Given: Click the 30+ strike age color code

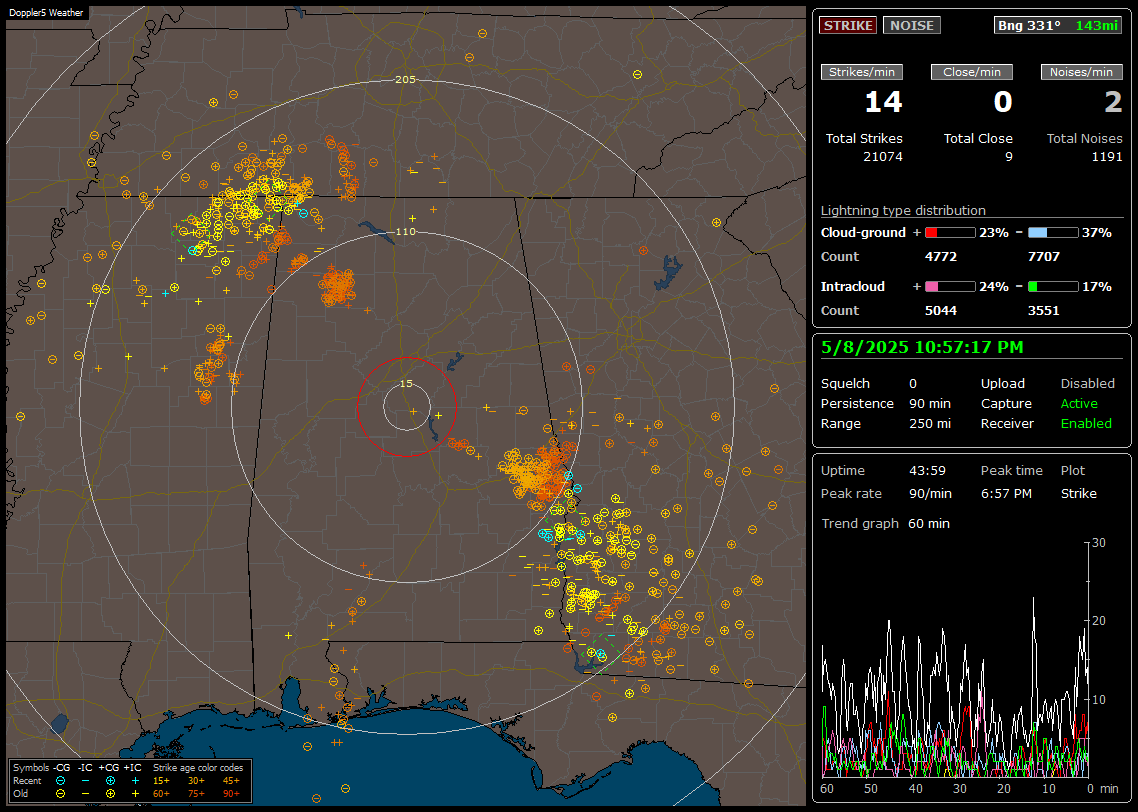Looking at the screenshot, I should (196, 781).
